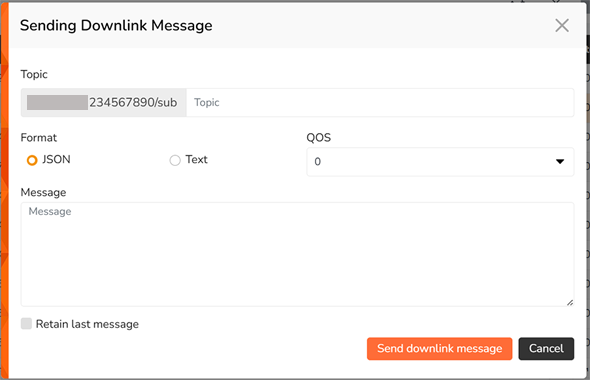Click the JSON label text

click(56, 160)
